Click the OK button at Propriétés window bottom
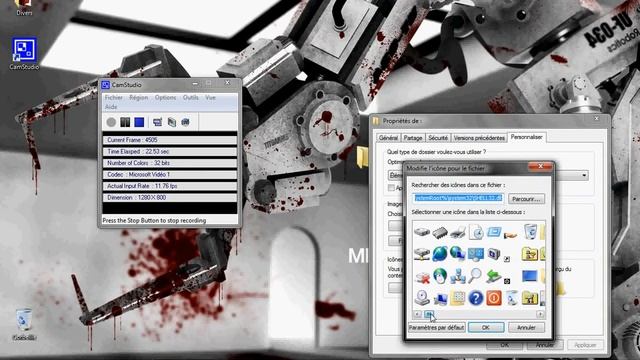640x360 pixels. pos(504,345)
